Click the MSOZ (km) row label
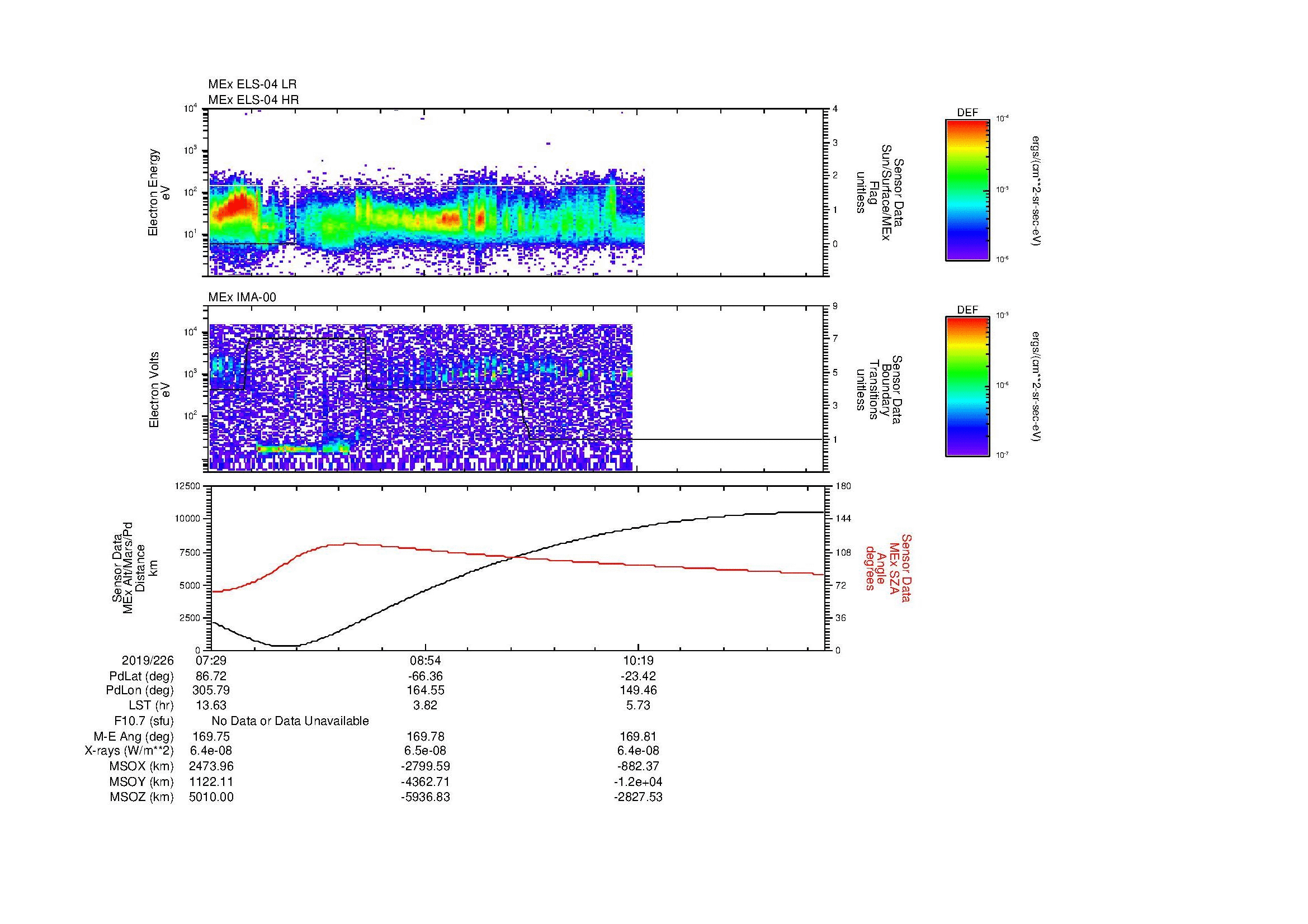This screenshot has width=1308, height=924. click(142, 797)
